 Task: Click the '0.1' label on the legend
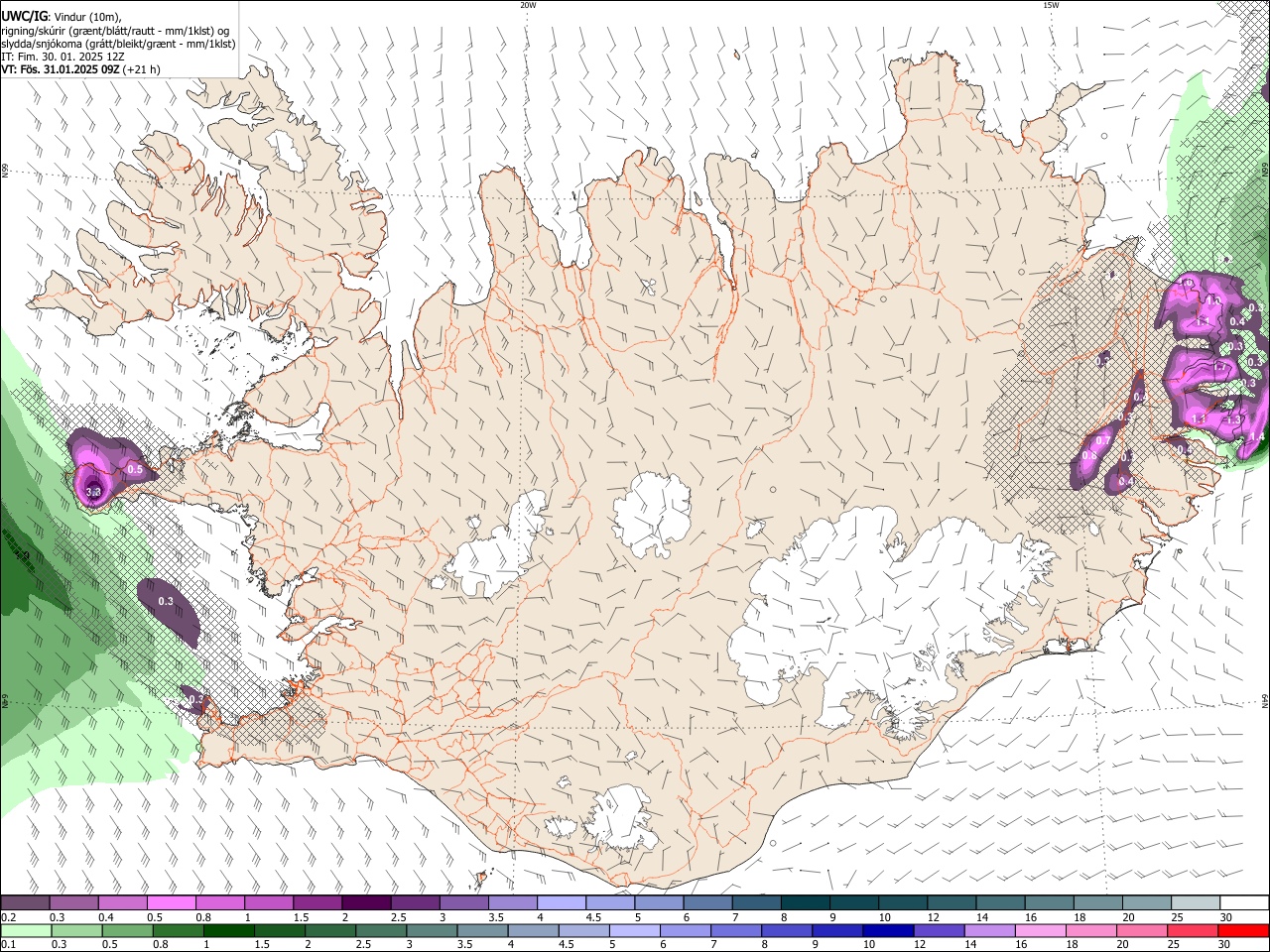(9, 944)
